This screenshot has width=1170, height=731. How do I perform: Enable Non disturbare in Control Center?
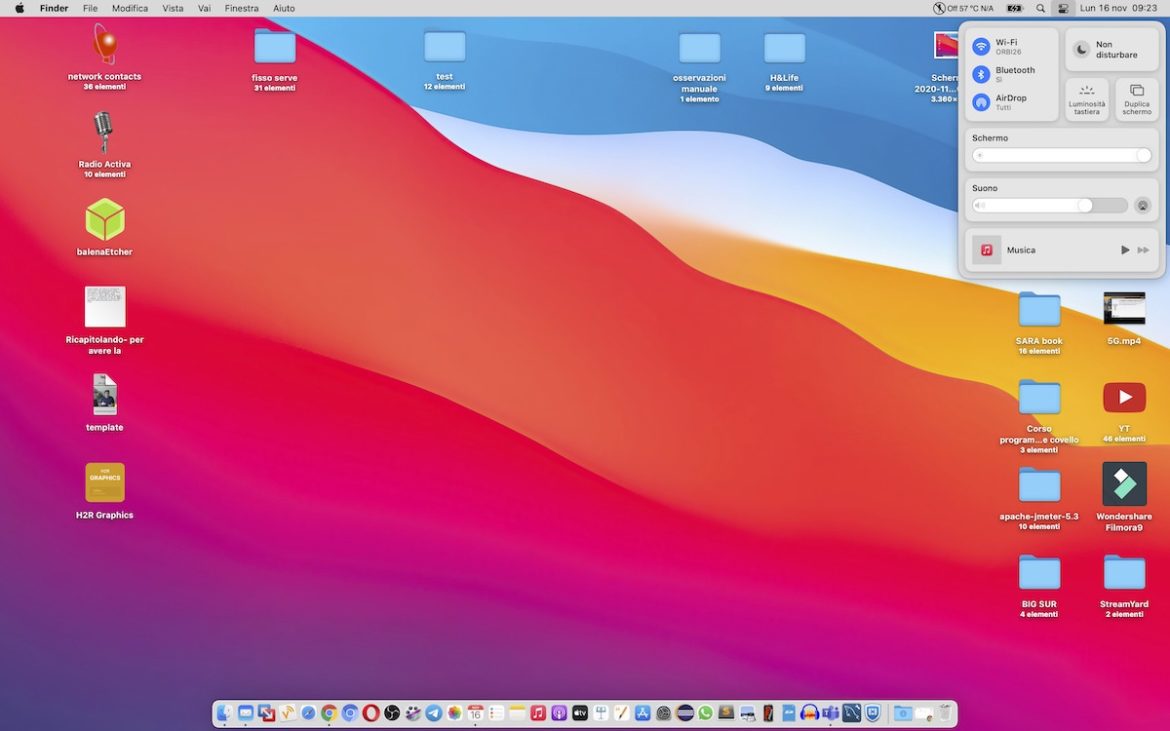tap(1112, 50)
